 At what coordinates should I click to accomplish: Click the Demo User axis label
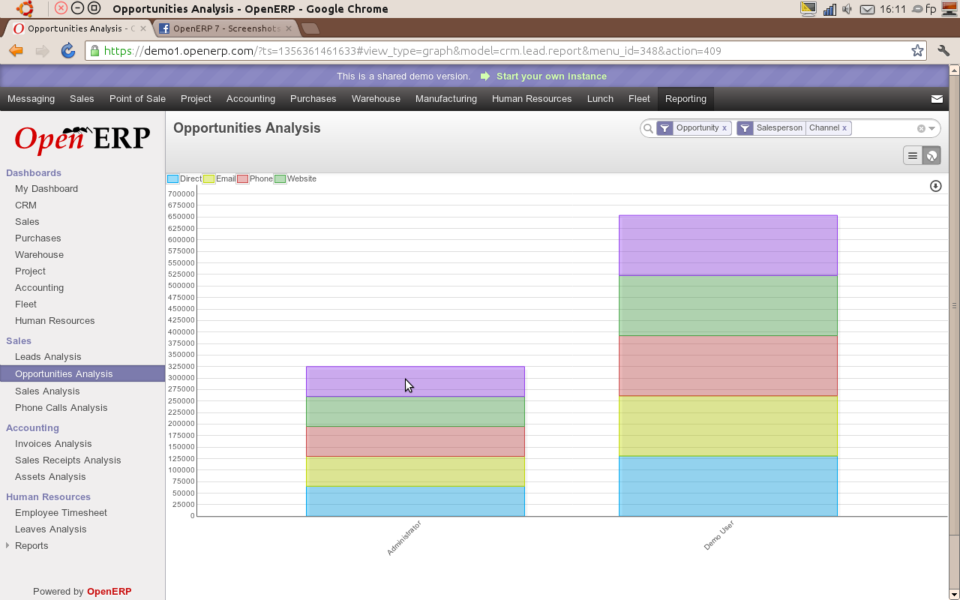pyautogui.click(x=718, y=535)
